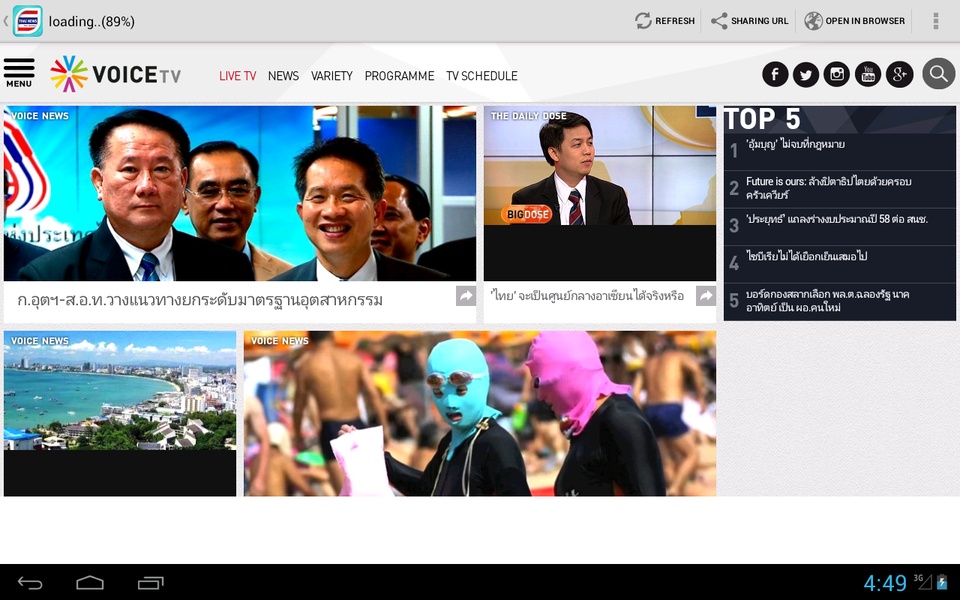
Task: Select the LIVE TV menu item
Action: click(x=238, y=76)
